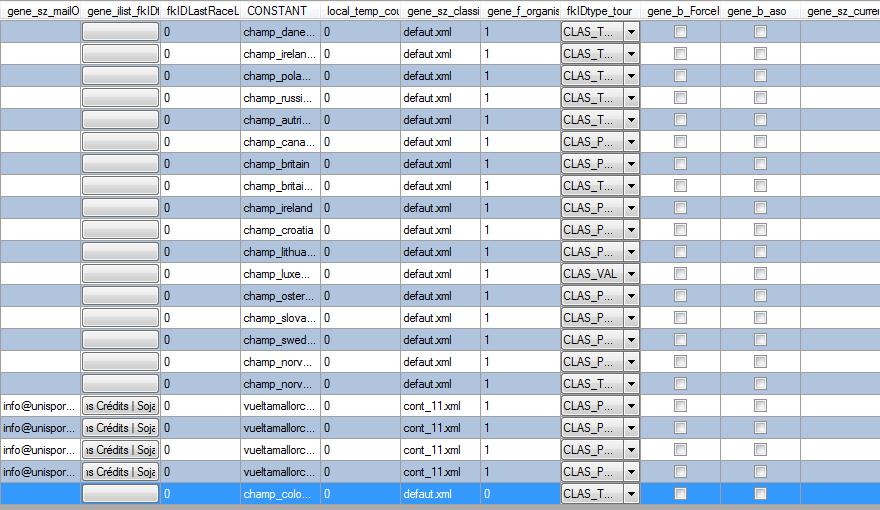
Task: Click defaut.xml cell in champ_russi row
Action: pyautogui.click(x=439, y=98)
